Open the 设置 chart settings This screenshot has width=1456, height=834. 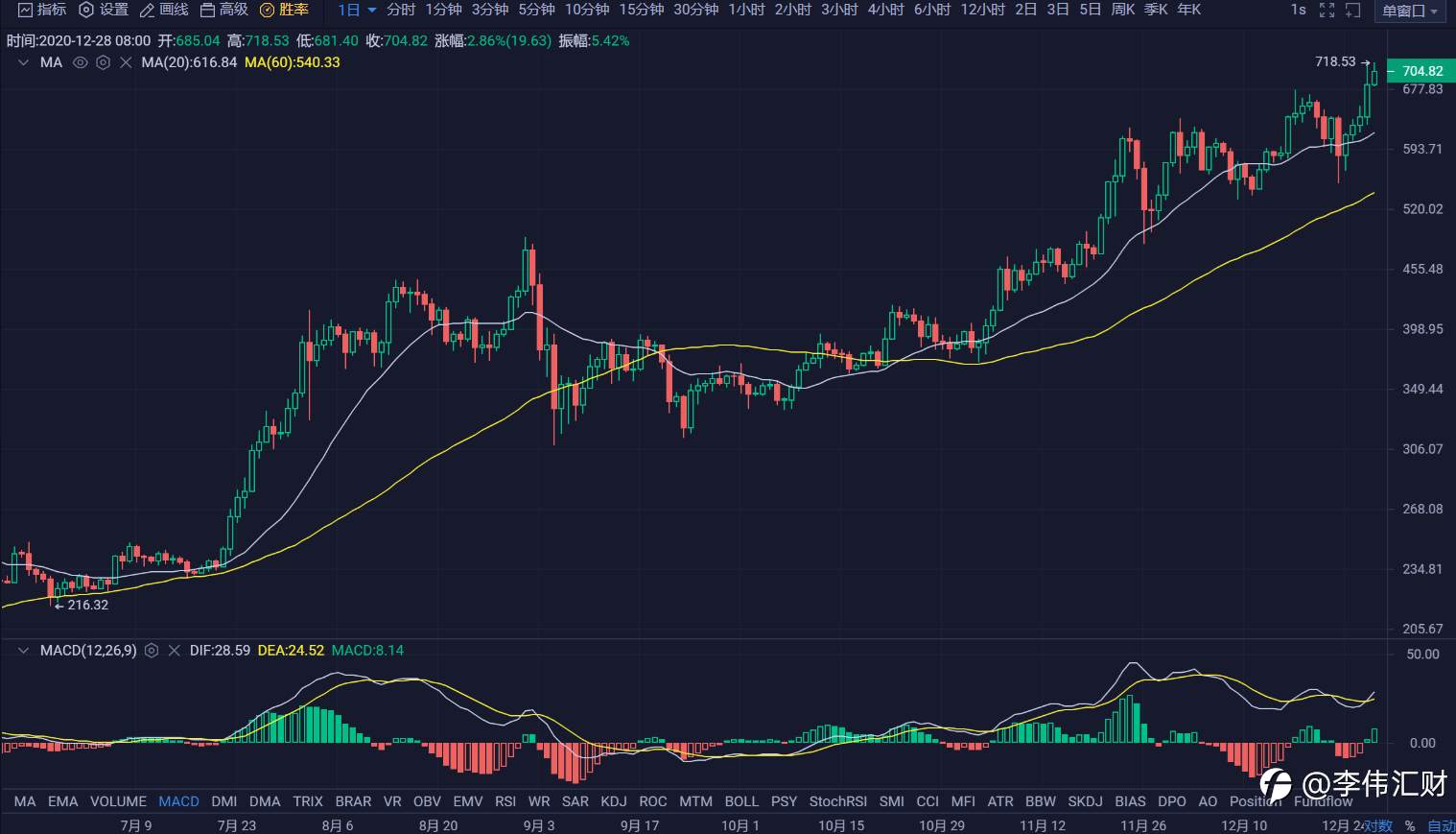coord(104,10)
